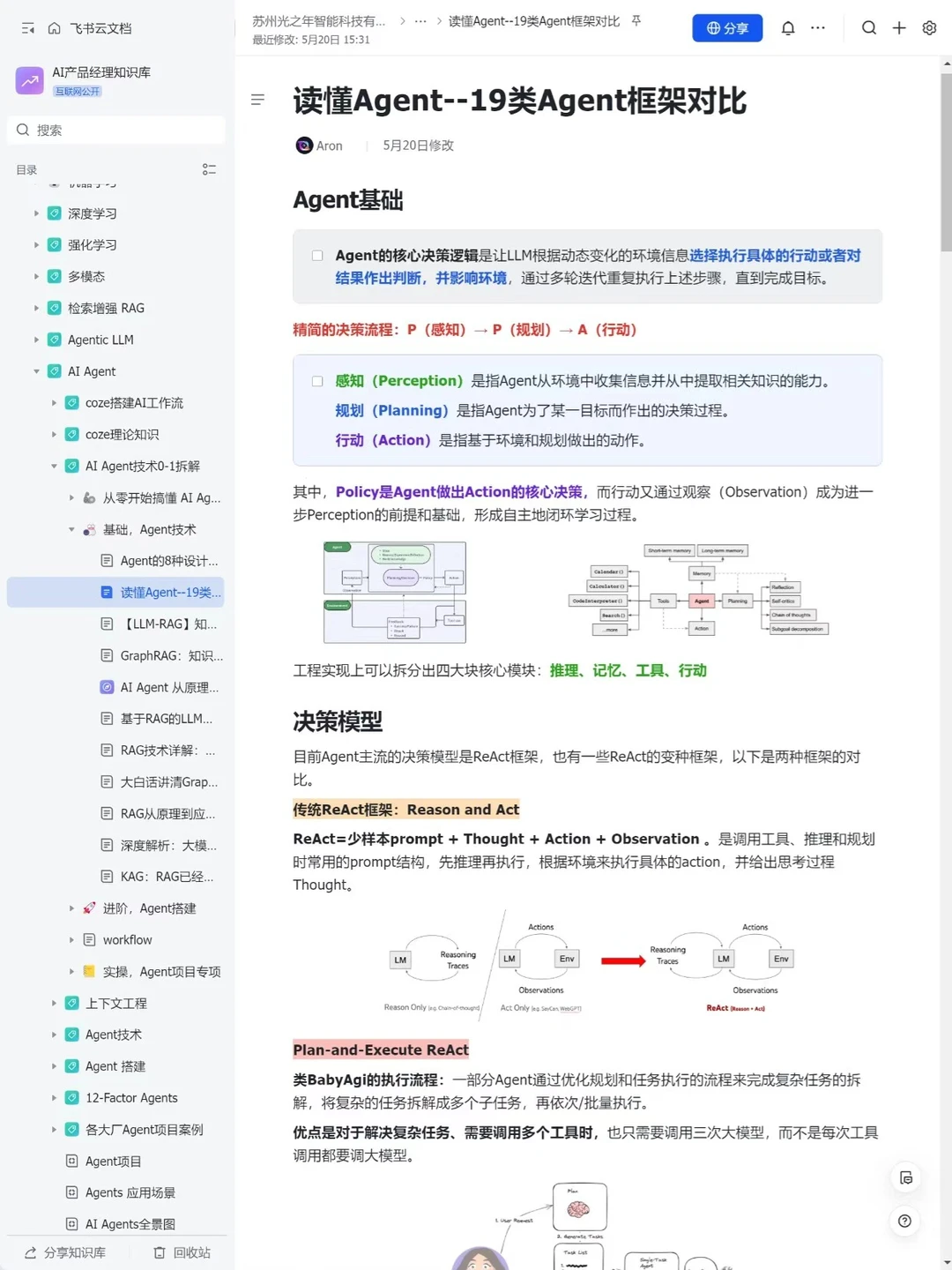Click the help question mark floating icon
Viewport: 952px width, 1270px height.
point(904,1221)
